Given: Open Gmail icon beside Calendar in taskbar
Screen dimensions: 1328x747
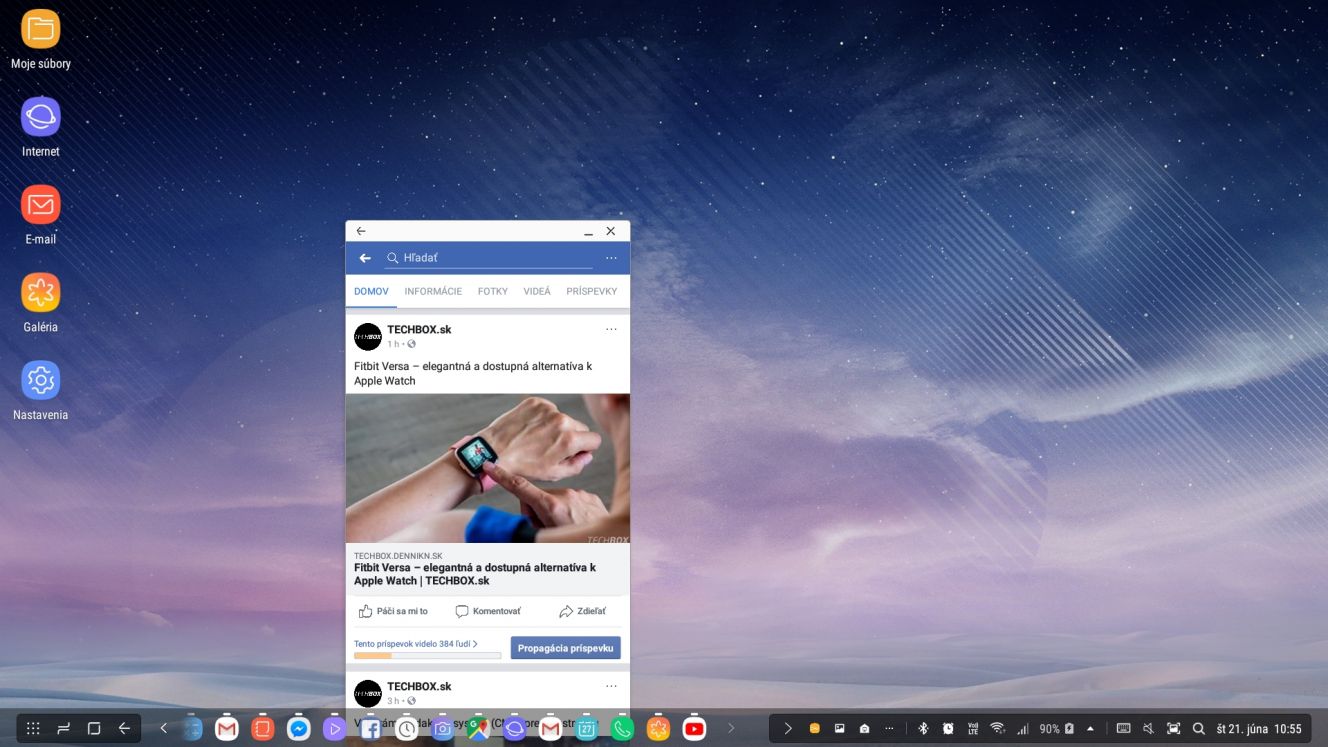Looking at the screenshot, I should click(x=550, y=729).
